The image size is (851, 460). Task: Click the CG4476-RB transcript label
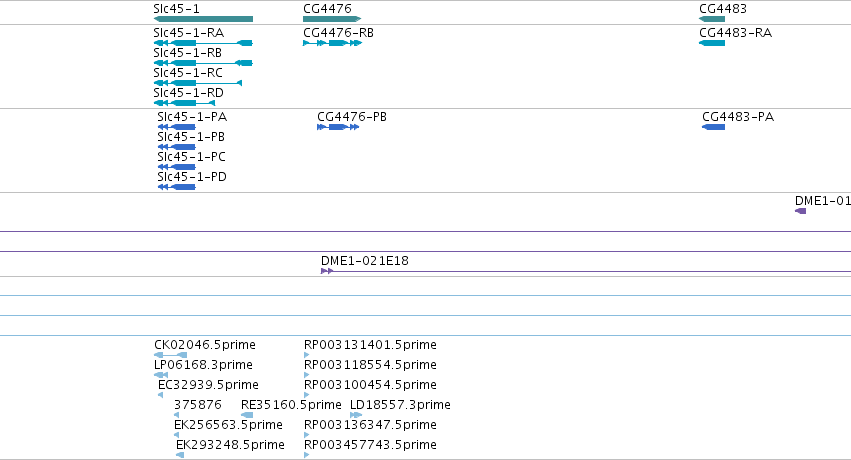[x=339, y=33]
